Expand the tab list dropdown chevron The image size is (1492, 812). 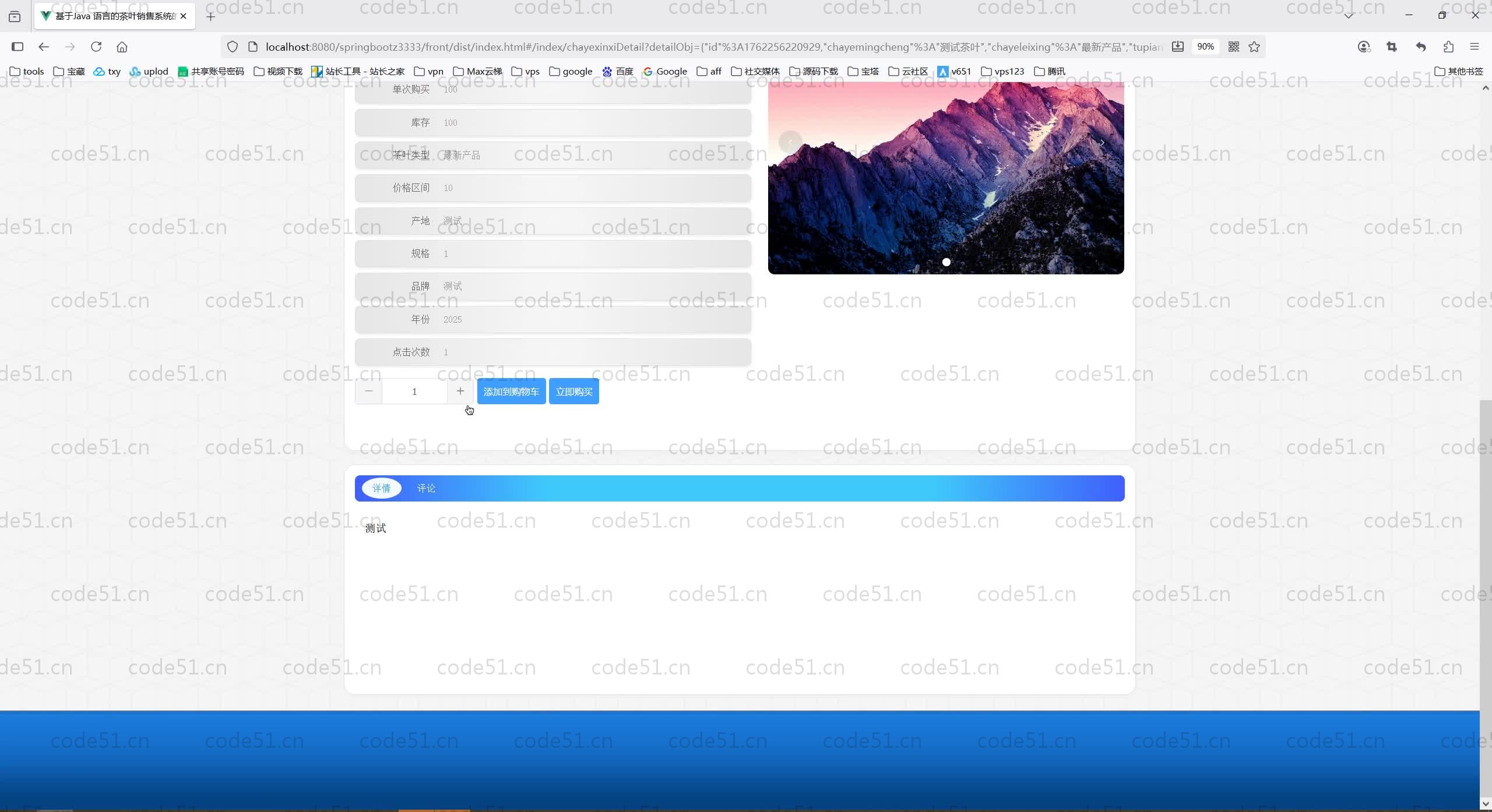pyautogui.click(x=1349, y=16)
